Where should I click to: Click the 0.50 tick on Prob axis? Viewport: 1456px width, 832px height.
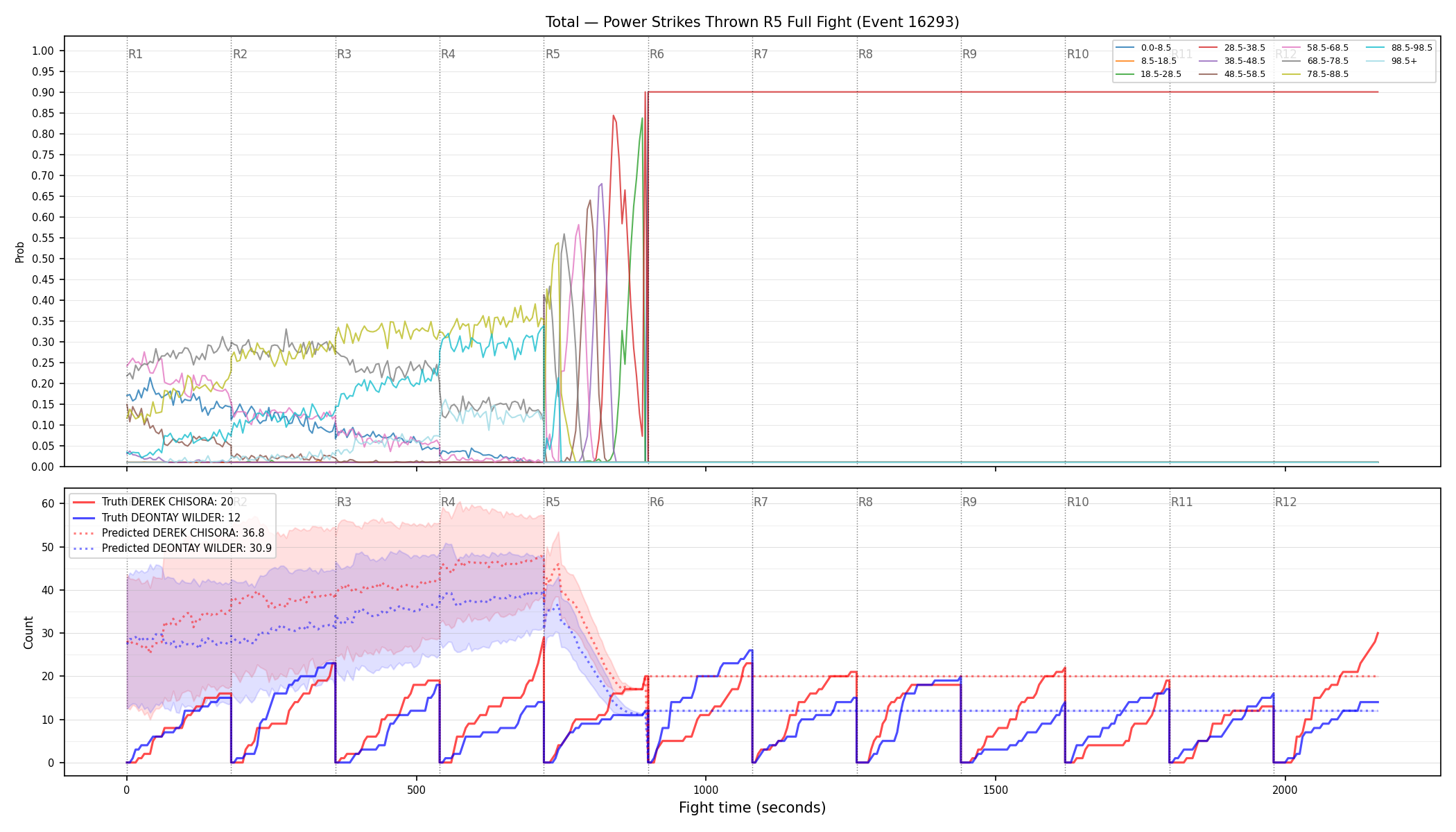[43, 259]
